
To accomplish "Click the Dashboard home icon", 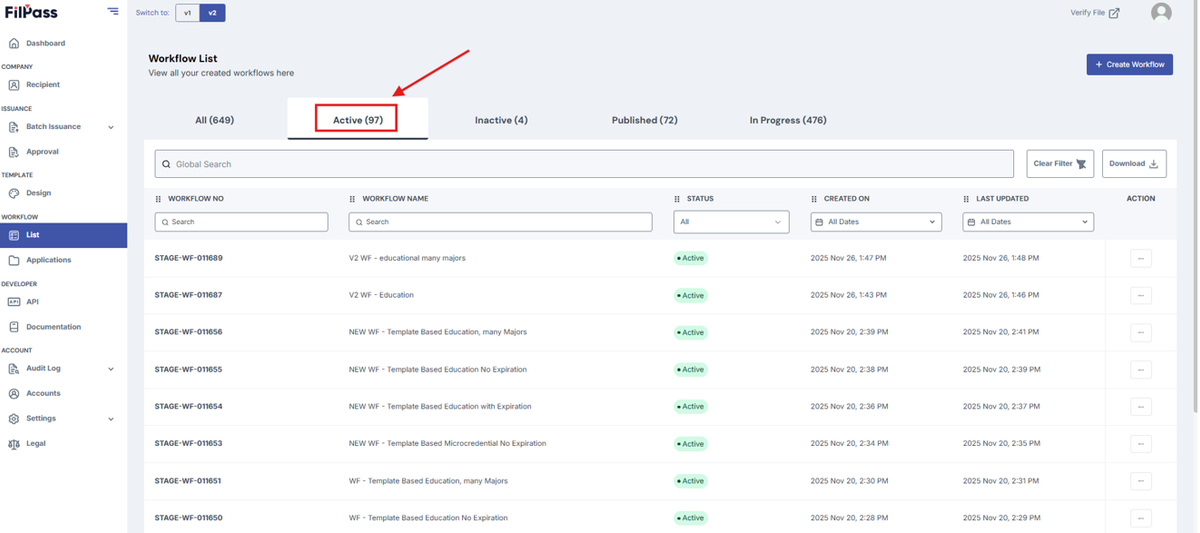I will [14, 43].
